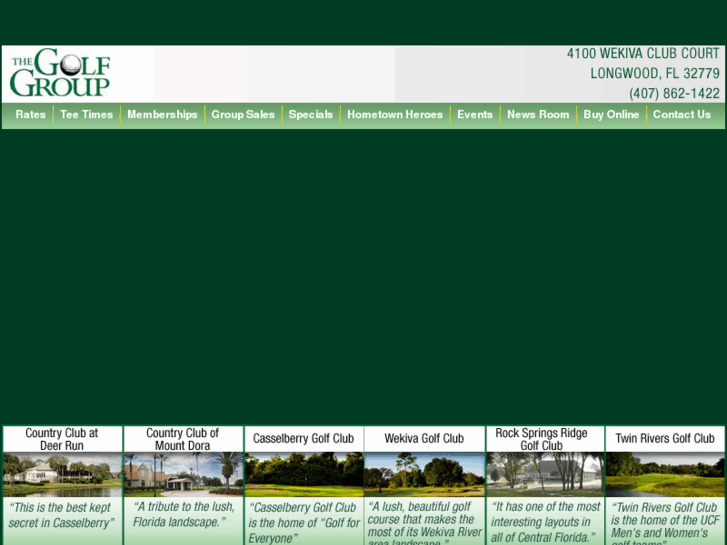Go to Memberships section

coord(162,115)
